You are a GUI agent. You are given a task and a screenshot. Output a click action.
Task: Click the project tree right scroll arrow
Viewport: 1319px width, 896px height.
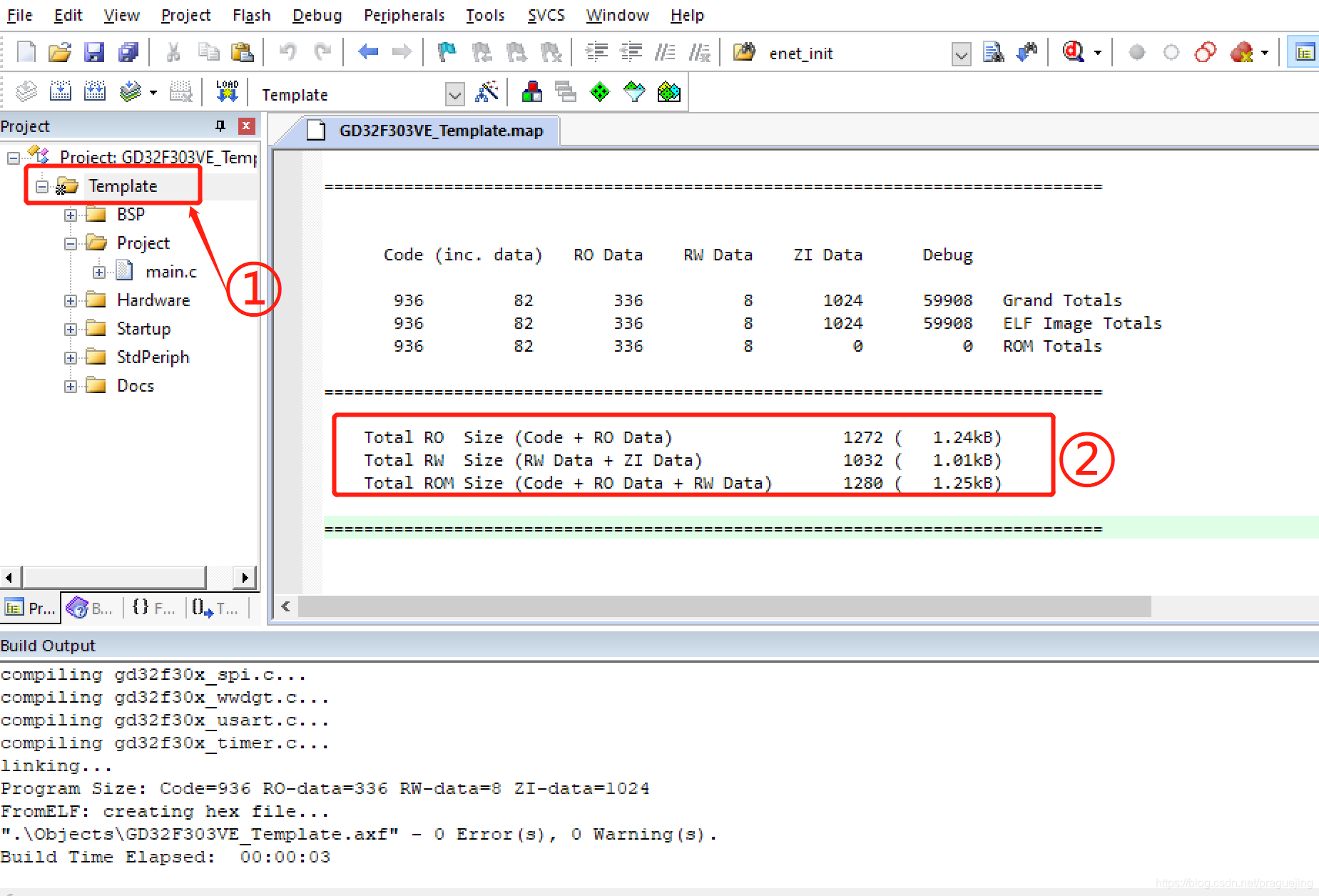point(244,577)
